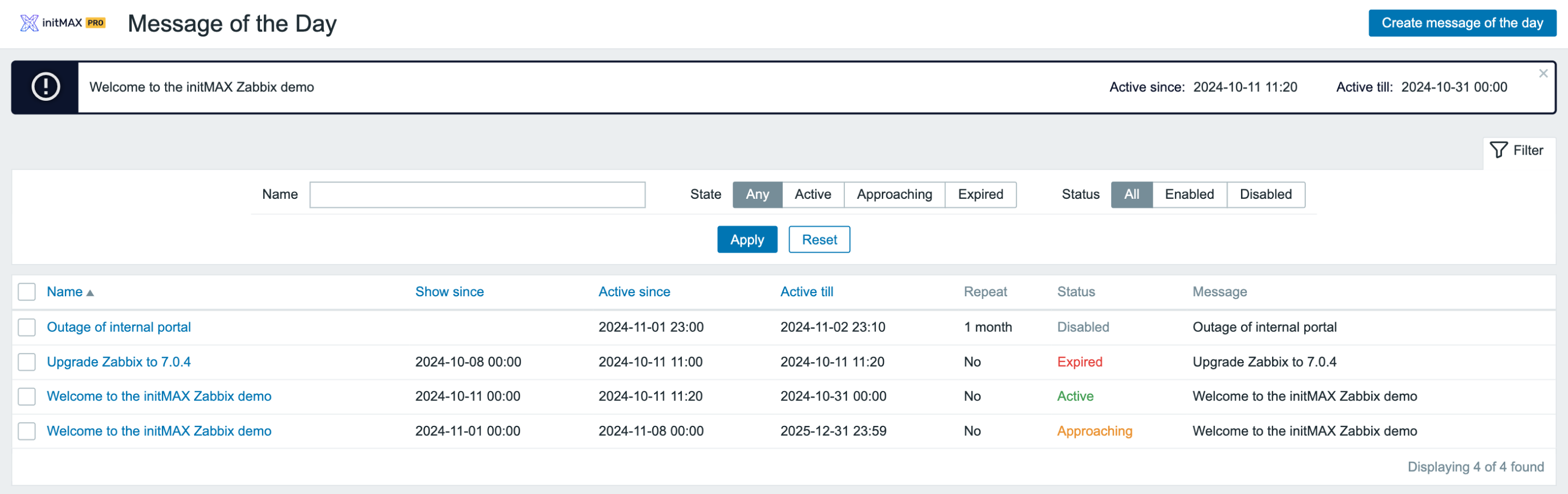Open Outage of internal portal message

coord(119,327)
